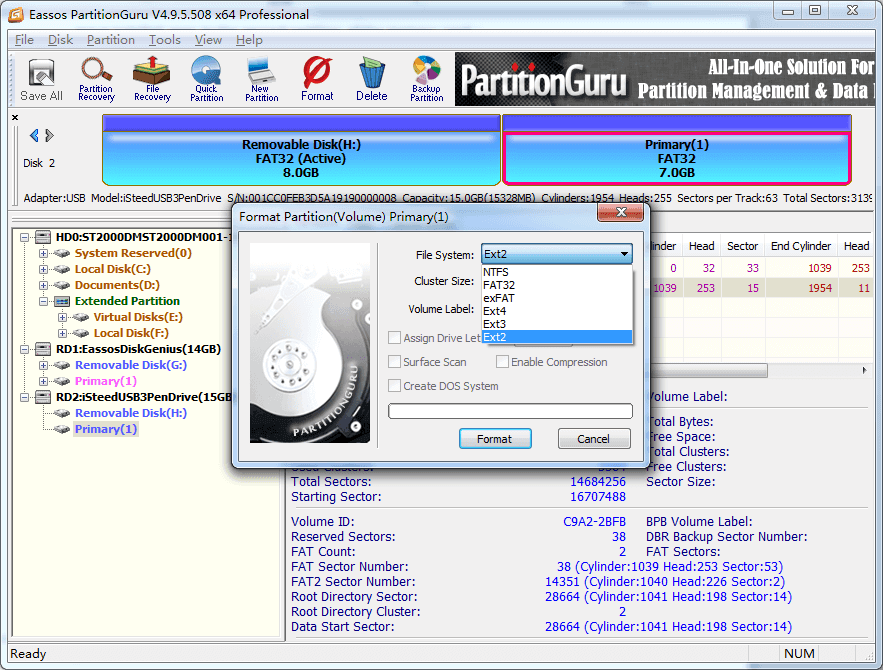Toggle the Surface Scan checkbox
883x670 pixels.
[395, 362]
